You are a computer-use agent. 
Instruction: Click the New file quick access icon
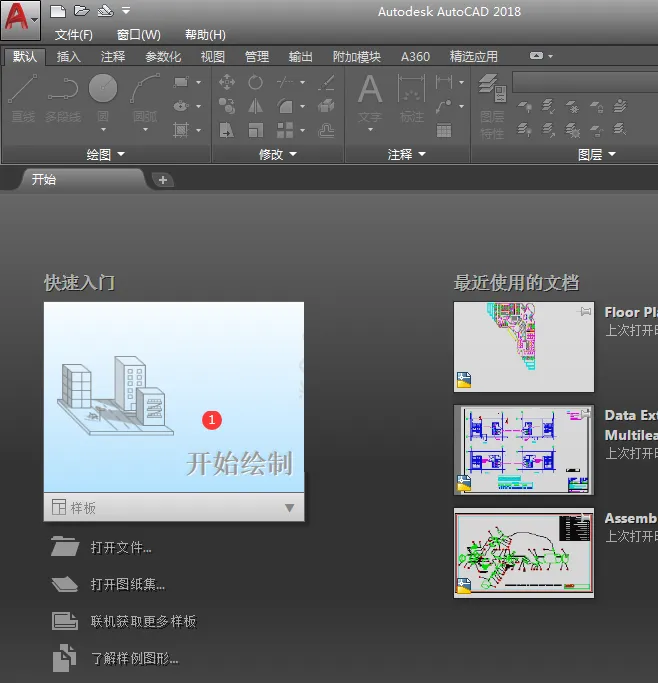(x=57, y=11)
